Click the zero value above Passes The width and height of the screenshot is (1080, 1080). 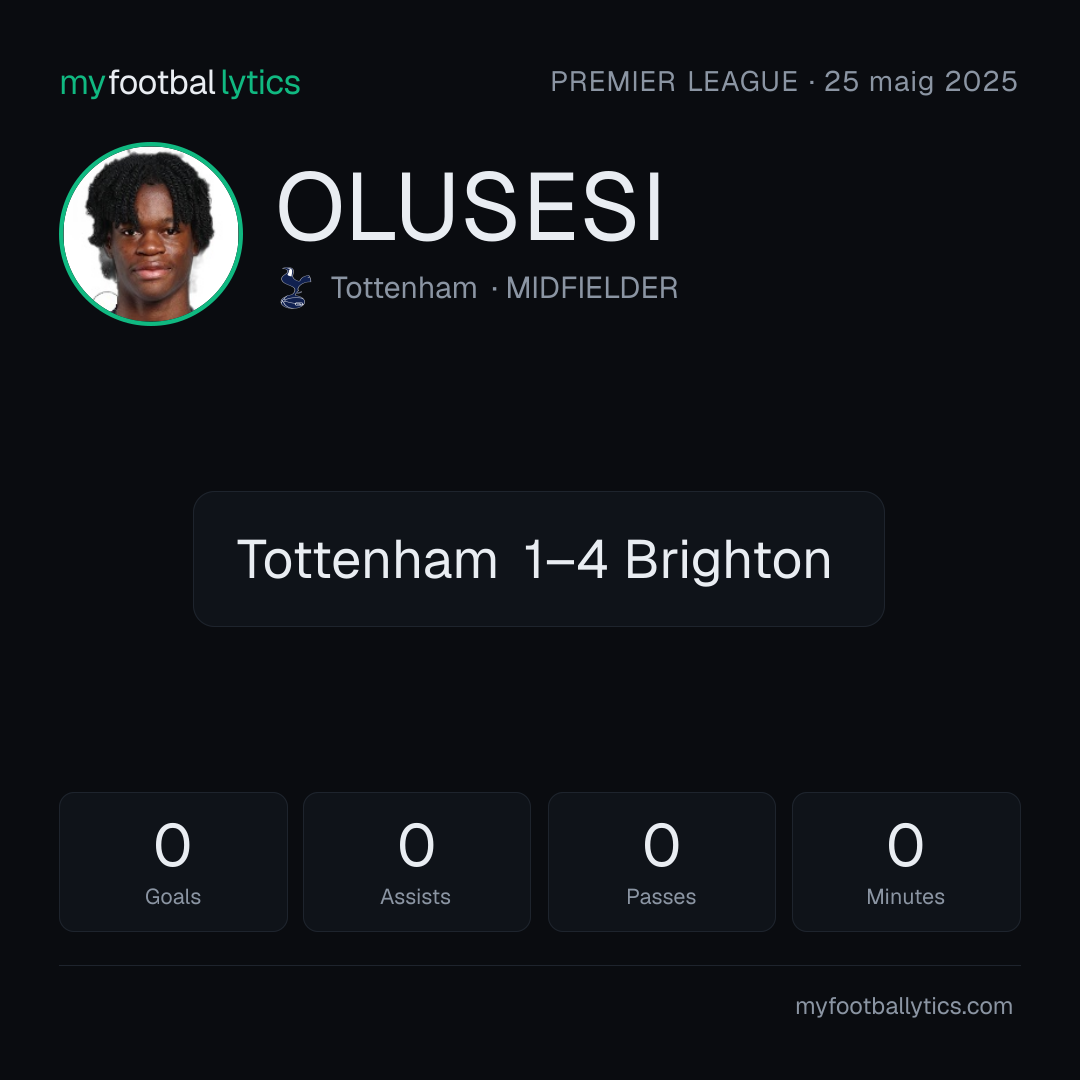click(x=661, y=844)
